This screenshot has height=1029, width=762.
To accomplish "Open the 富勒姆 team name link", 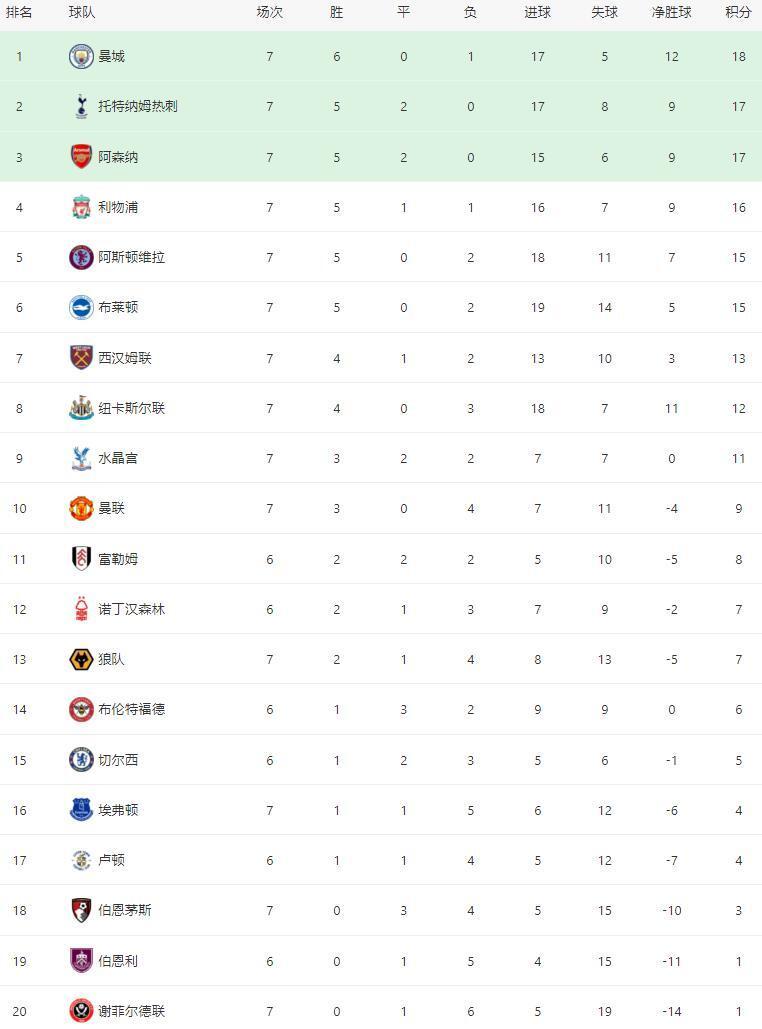I will (x=118, y=559).
